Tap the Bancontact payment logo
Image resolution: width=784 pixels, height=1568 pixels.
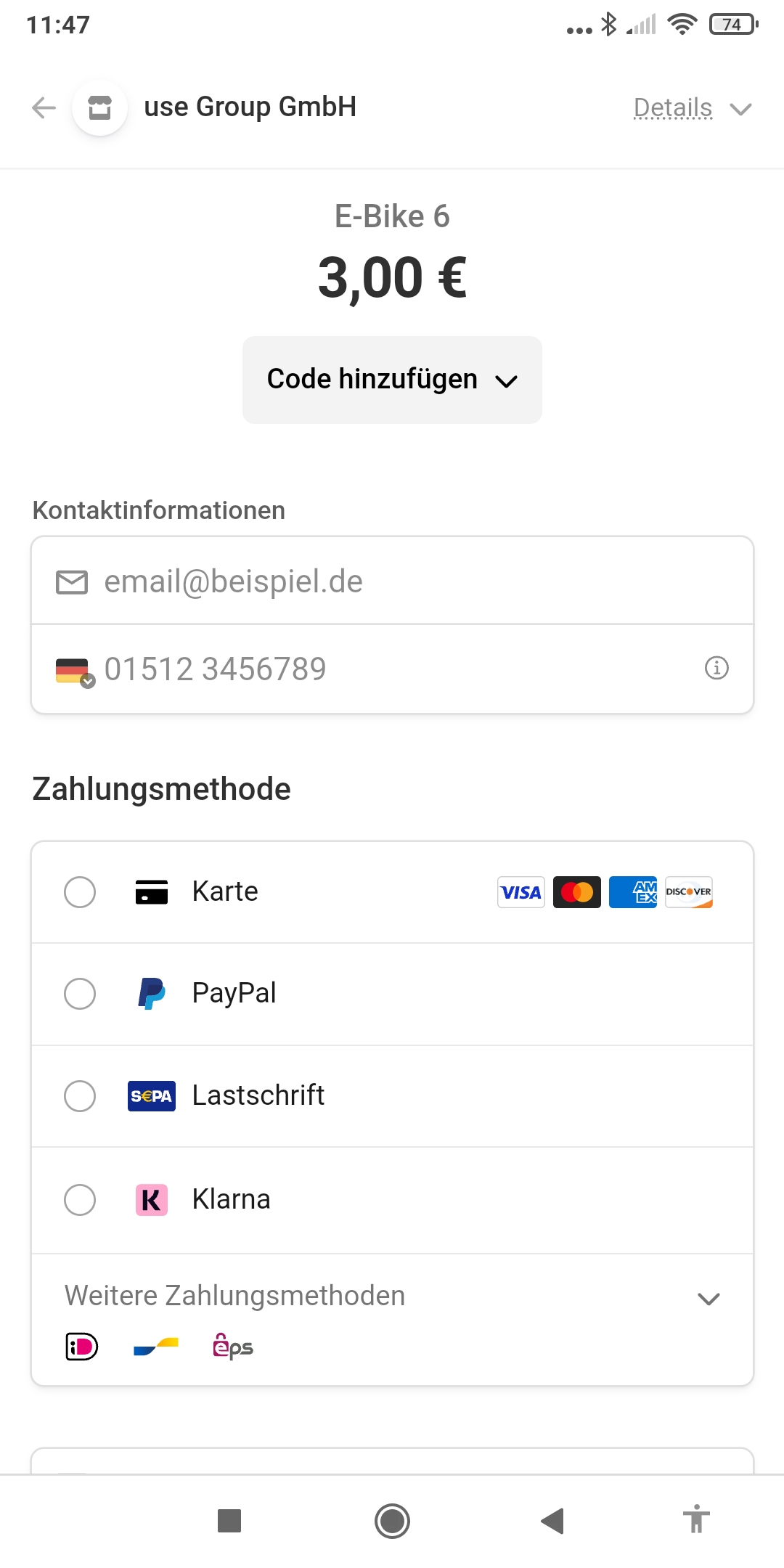(156, 1347)
